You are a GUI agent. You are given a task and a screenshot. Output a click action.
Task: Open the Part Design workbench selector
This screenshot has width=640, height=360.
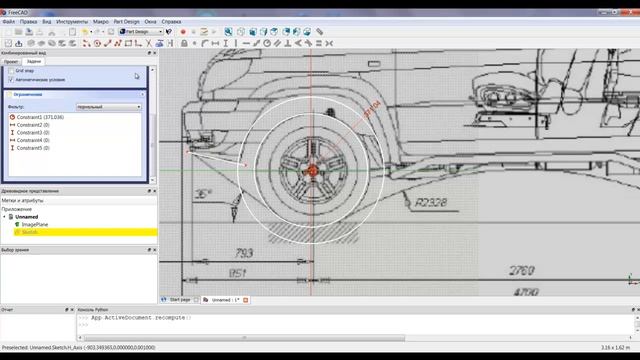click(x=141, y=31)
